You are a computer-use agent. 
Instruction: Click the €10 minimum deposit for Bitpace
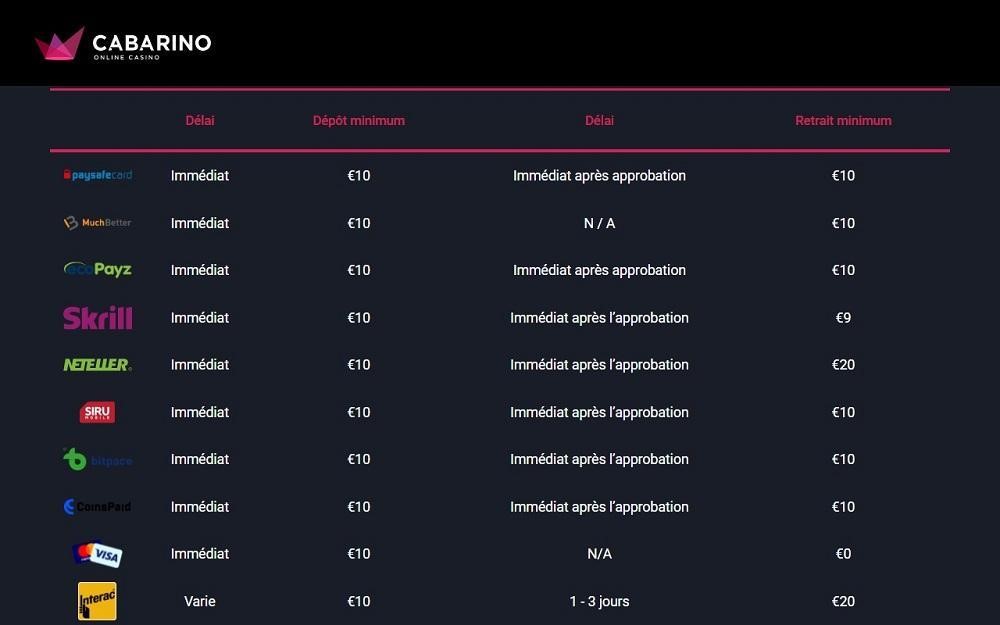click(x=358, y=459)
